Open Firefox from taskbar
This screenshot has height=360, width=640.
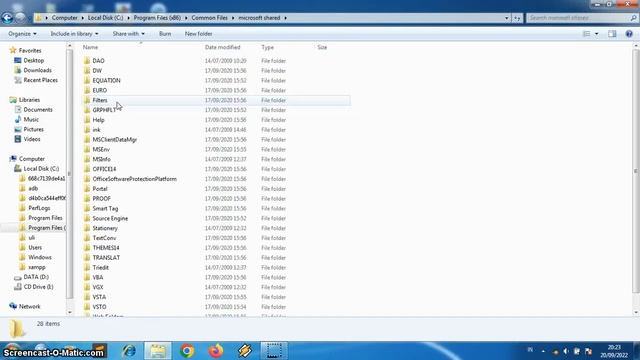(216, 351)
